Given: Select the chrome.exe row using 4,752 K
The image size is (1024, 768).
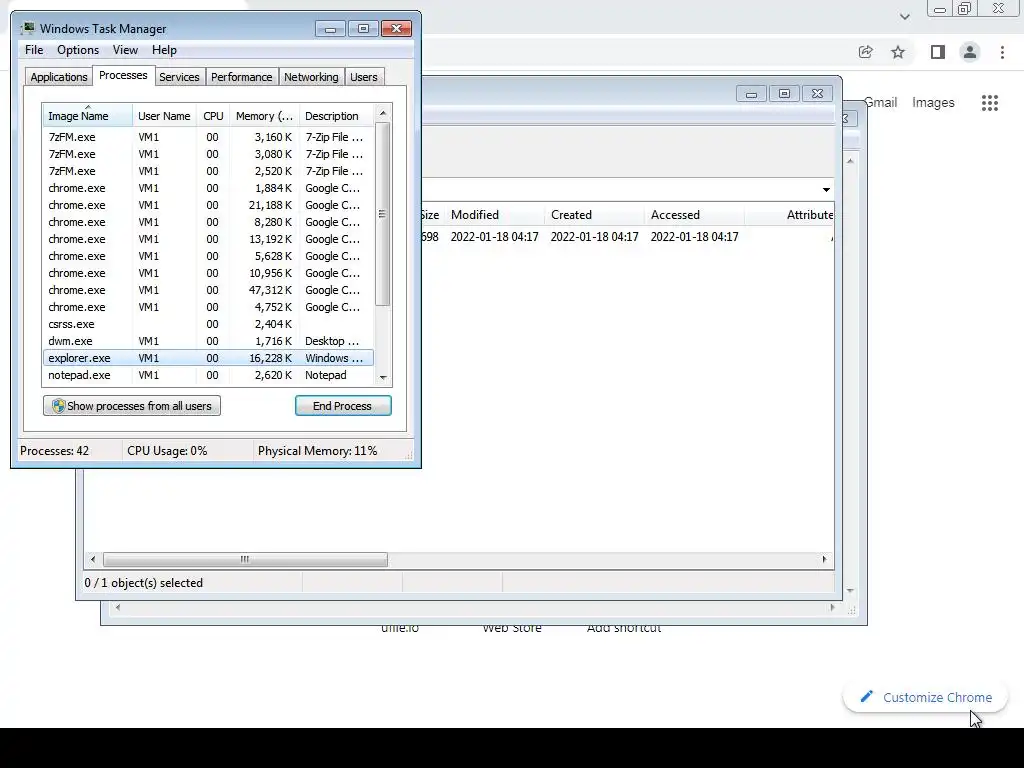Looking at the screenshot, I should 208,307.
